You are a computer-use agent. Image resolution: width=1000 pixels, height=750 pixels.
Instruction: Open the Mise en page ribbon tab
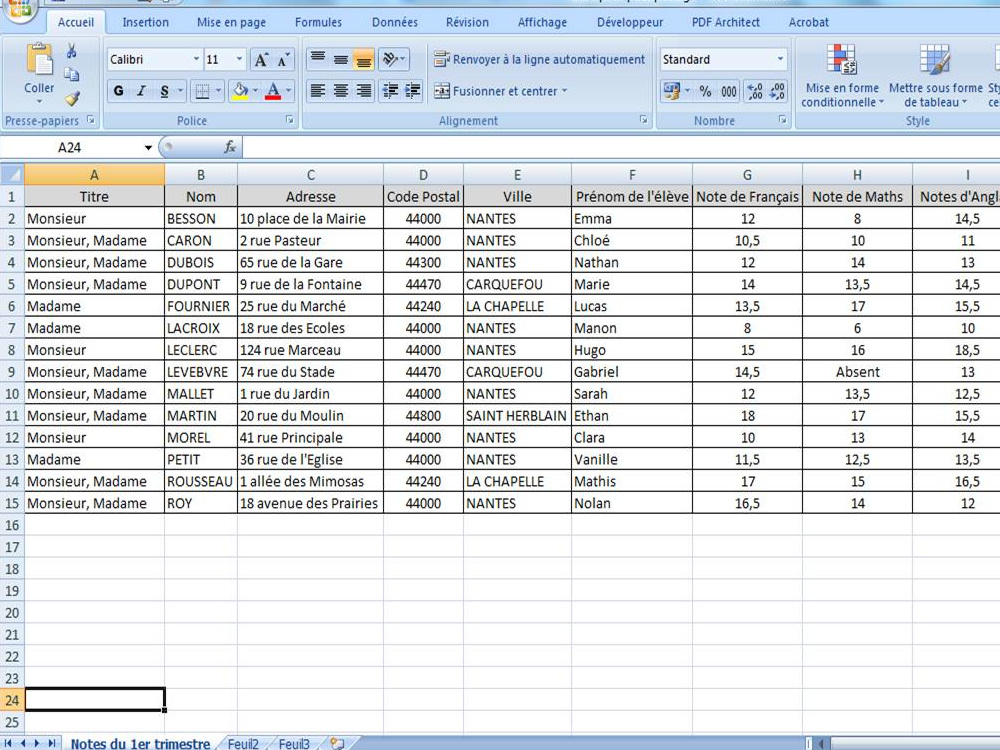[232, 22]
